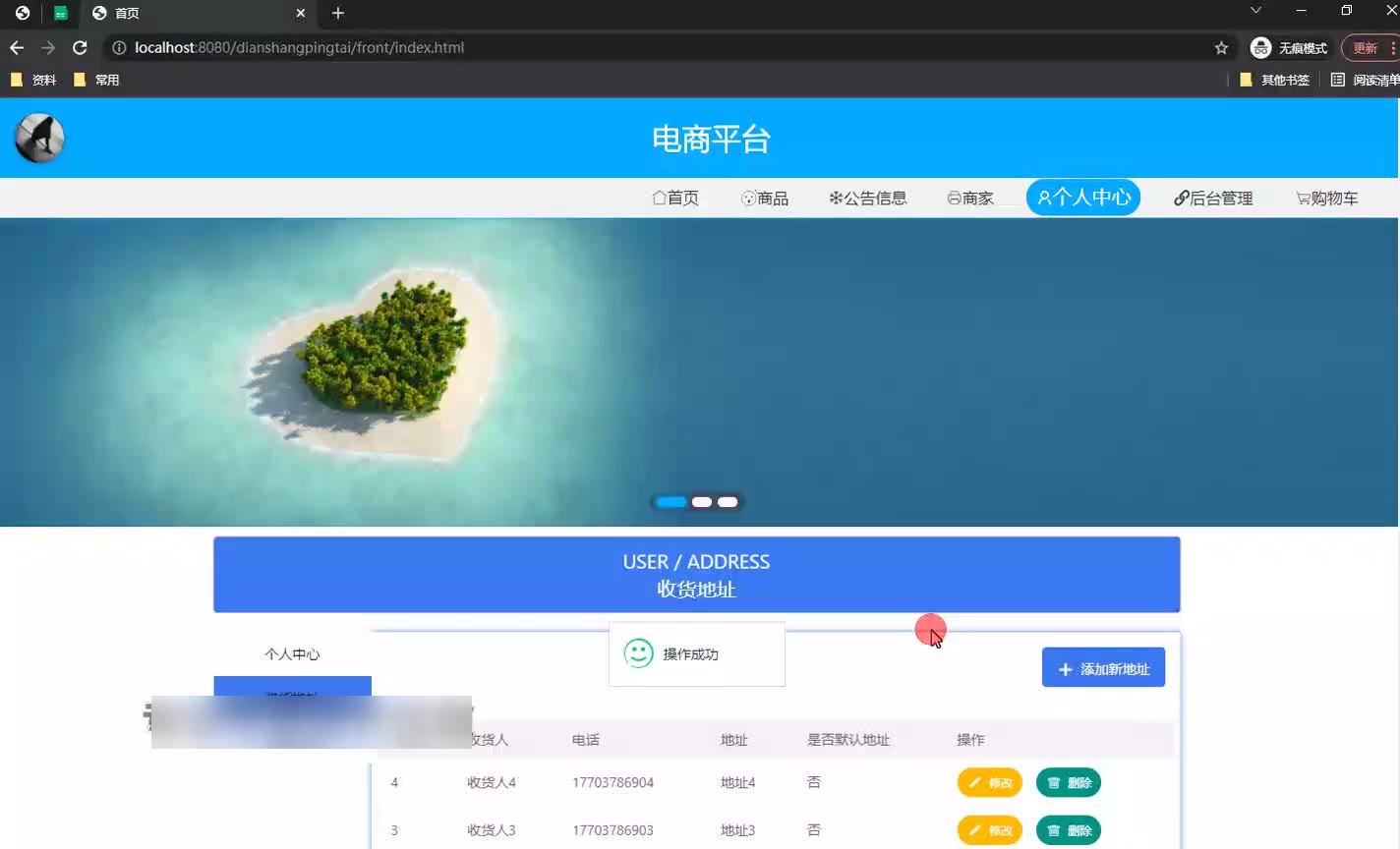The image size is (1400, 849).
Task: Click the 电话 column header
Action: [x=586, y=740]
